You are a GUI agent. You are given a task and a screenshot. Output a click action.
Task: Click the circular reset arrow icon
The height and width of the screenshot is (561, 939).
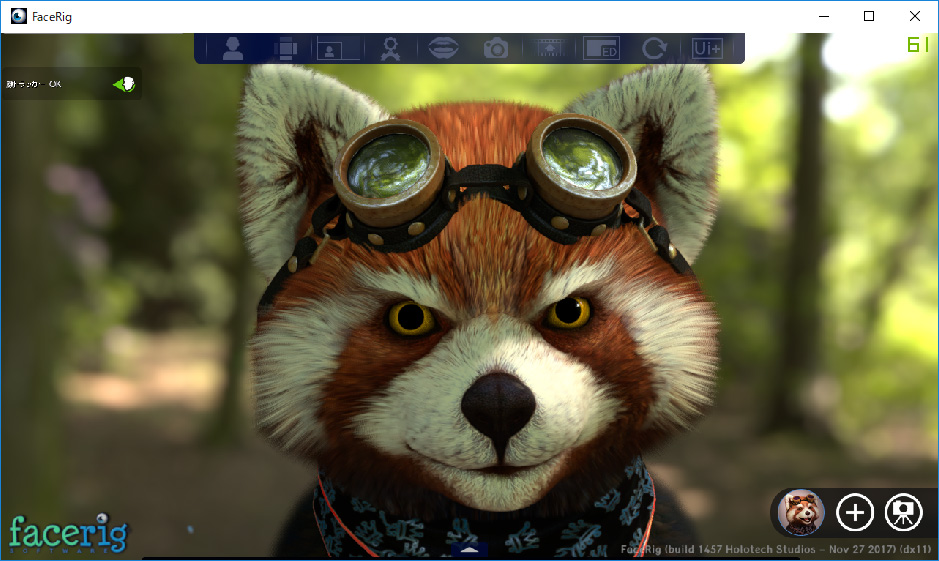(654, 48)
